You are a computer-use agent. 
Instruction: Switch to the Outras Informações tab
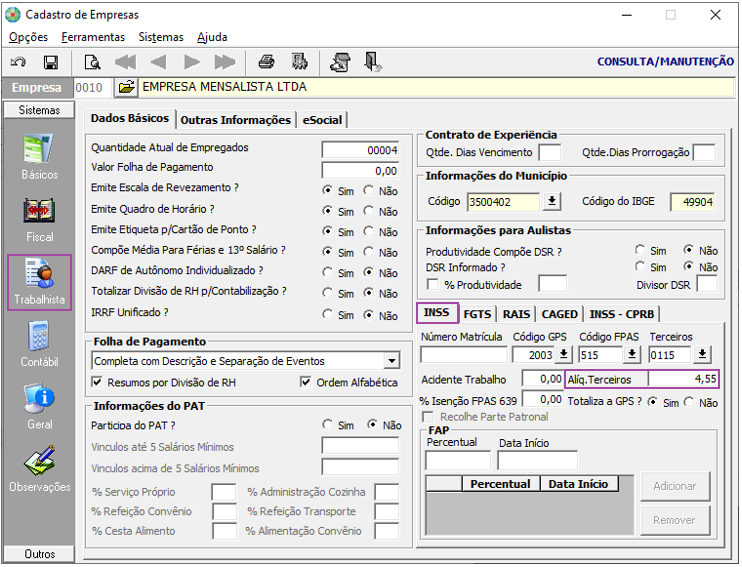[x=236, y=120]
